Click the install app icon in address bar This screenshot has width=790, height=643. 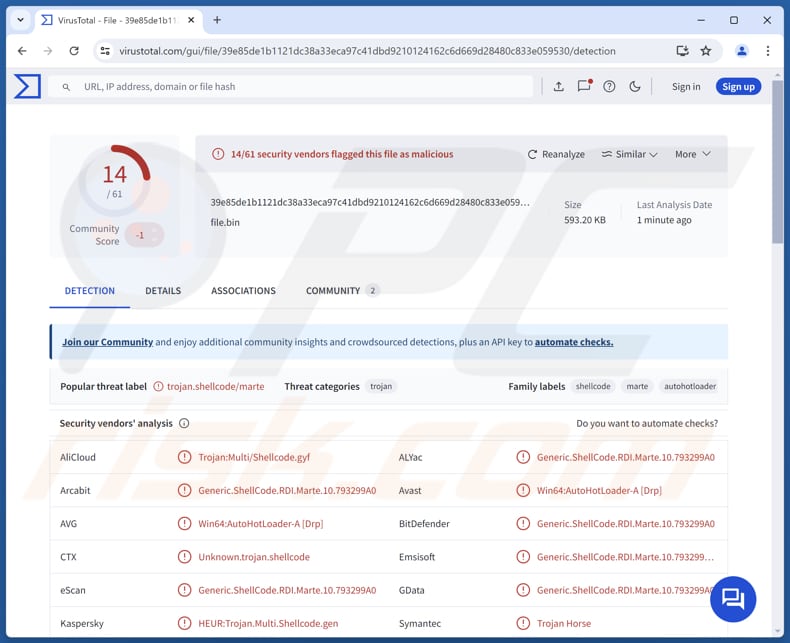[x=682, y=50]
